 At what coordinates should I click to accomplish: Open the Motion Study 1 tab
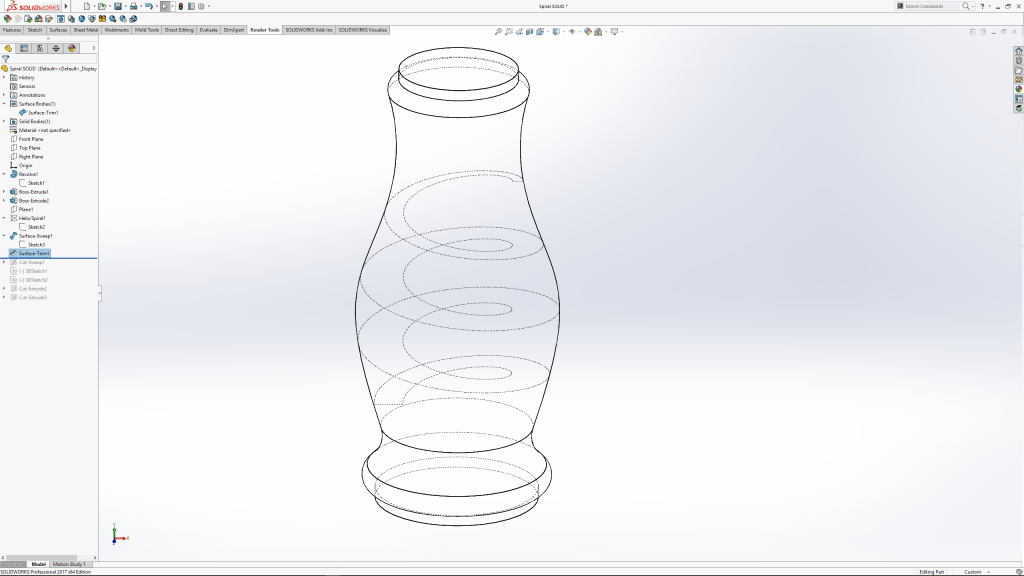point(70,564)
